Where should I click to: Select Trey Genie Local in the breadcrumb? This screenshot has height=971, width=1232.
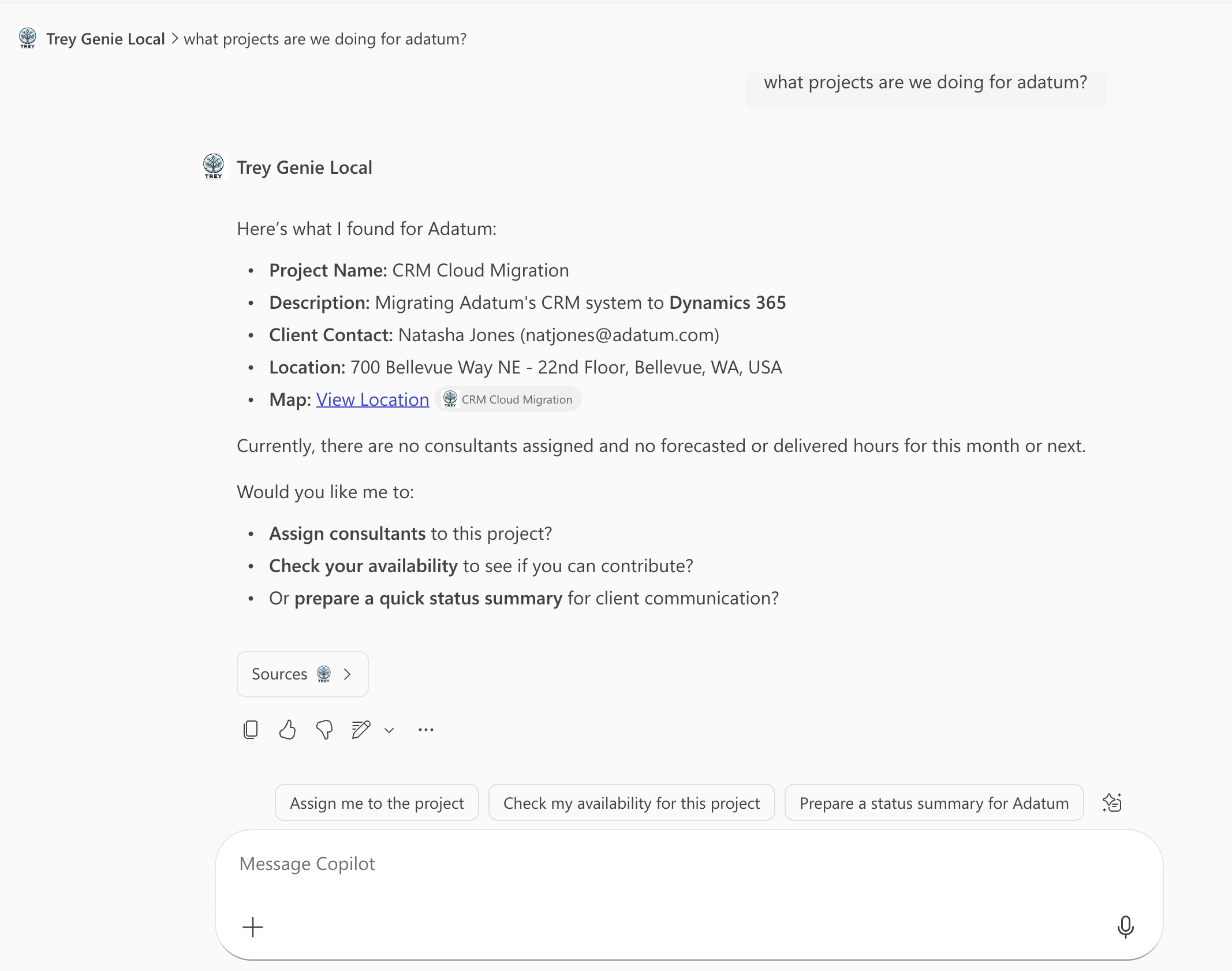click(105, 38)
